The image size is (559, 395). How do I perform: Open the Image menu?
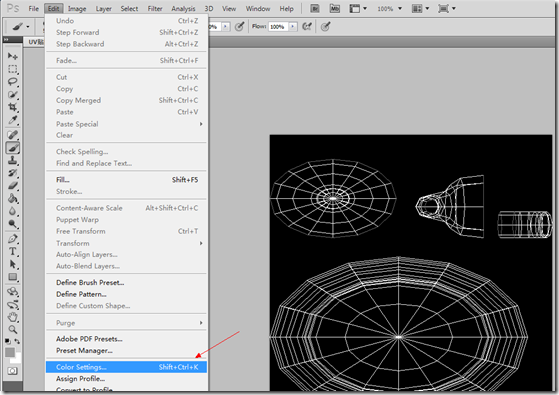[x=77, y=9]
